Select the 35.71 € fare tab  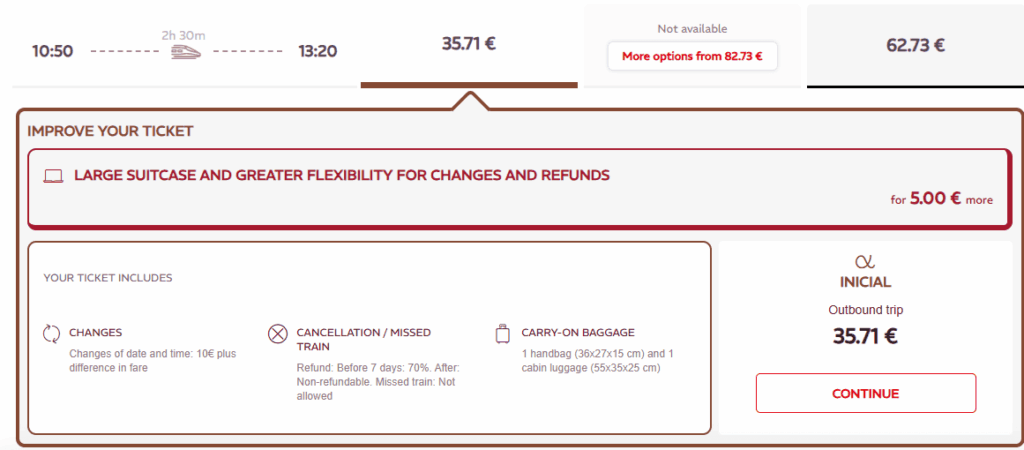pyautogui.click(x=469, y=44)
